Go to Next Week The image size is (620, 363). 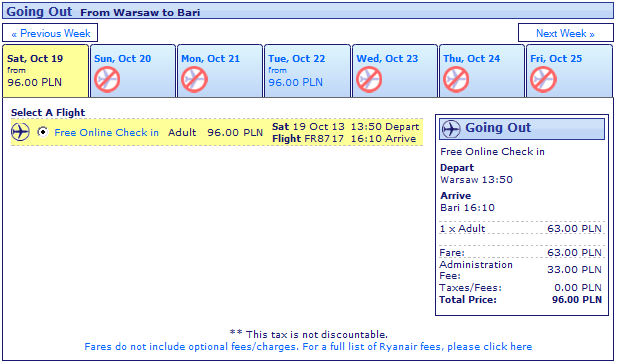click(x=565, y=33)
